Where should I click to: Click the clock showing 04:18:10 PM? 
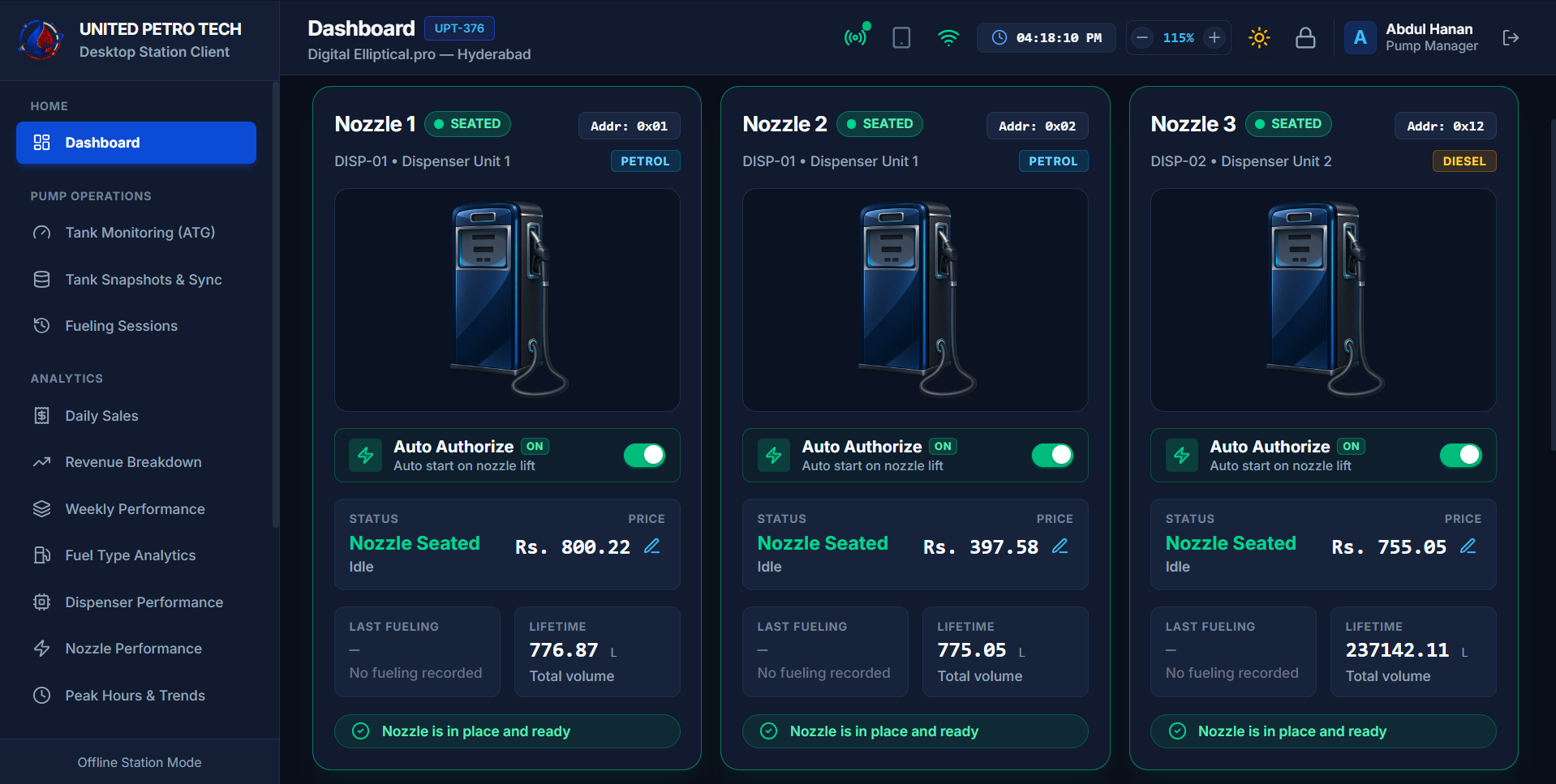tap(1047, 38)
